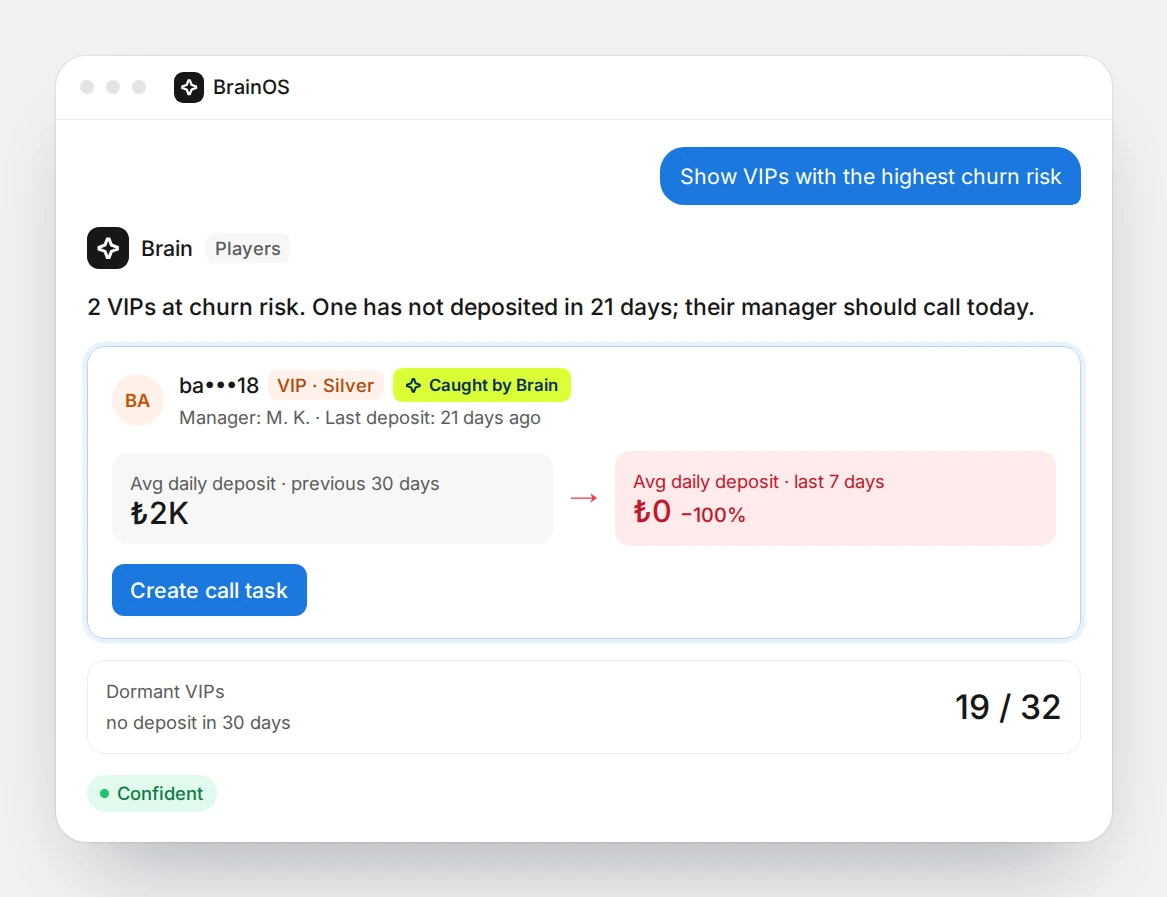Click the BrainOS logo icon in title bar
Viewport: 1167px width, 897px height.
pyautogui.click(x=188, y=87)
